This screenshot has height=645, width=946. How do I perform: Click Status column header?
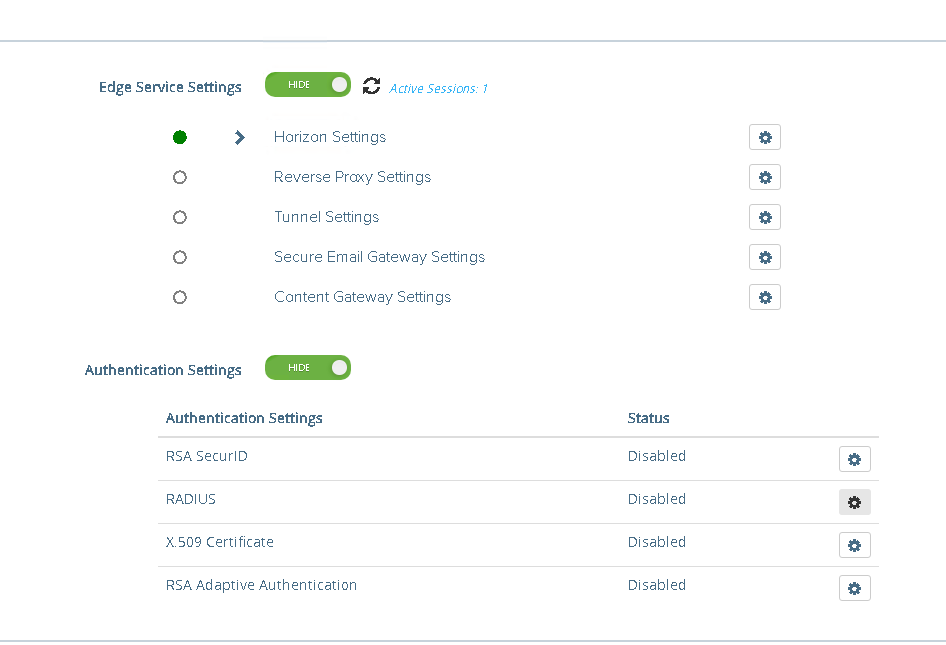coord(648,418)
